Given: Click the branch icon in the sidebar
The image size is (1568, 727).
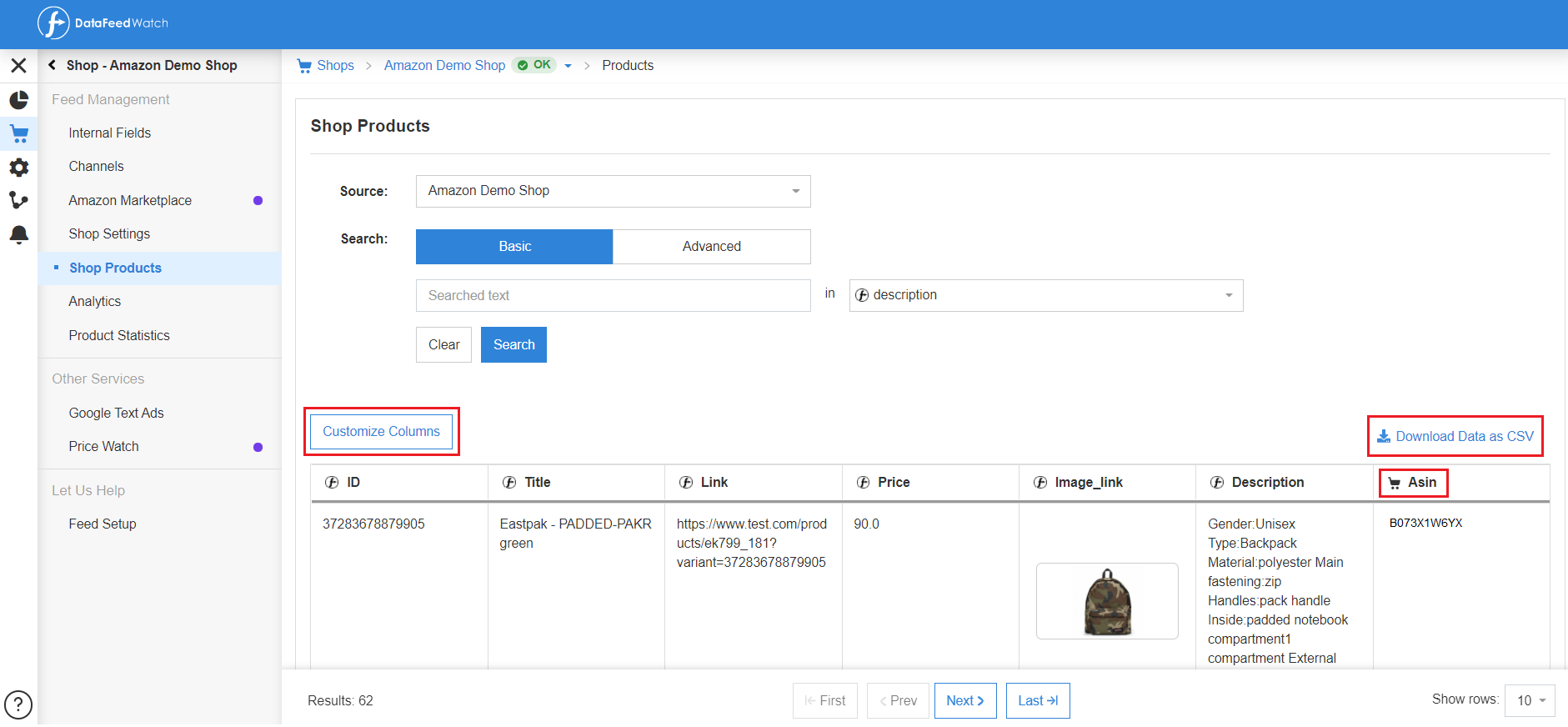Looking at the screenshot, I should pyautogui.click(x=18, y=200).
